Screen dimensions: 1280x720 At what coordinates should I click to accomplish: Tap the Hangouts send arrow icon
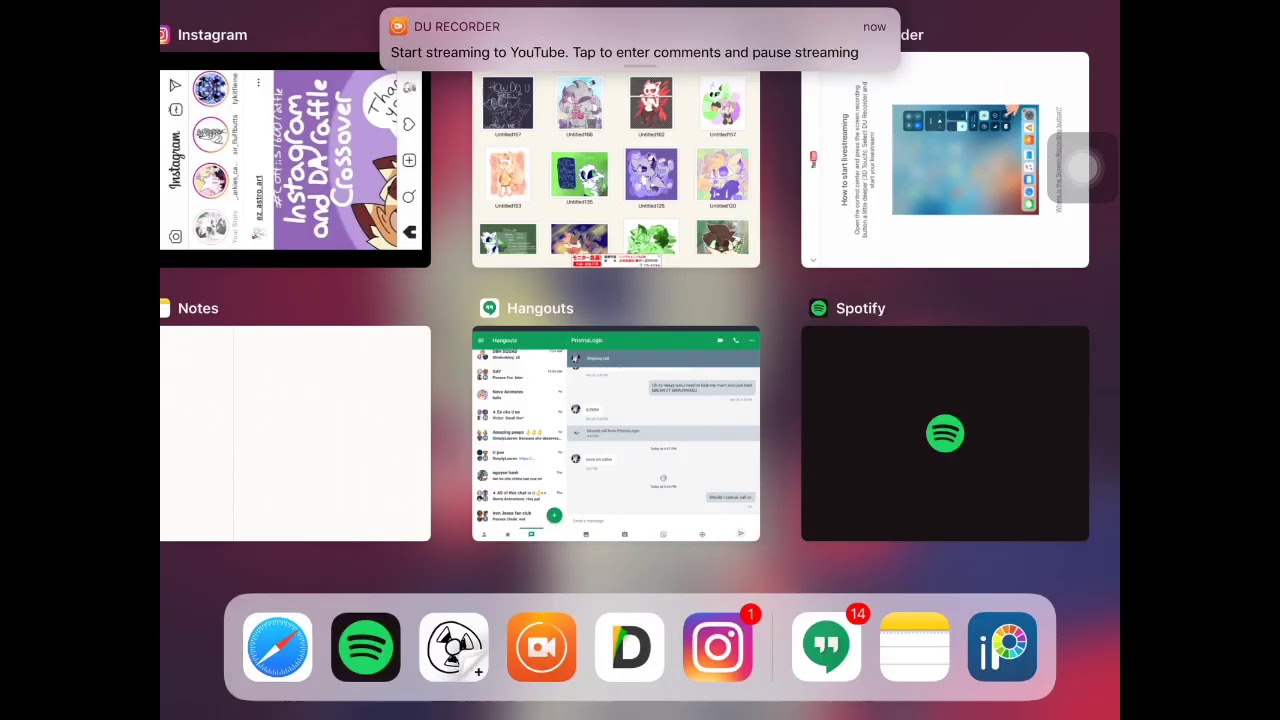tap(741, 534)
